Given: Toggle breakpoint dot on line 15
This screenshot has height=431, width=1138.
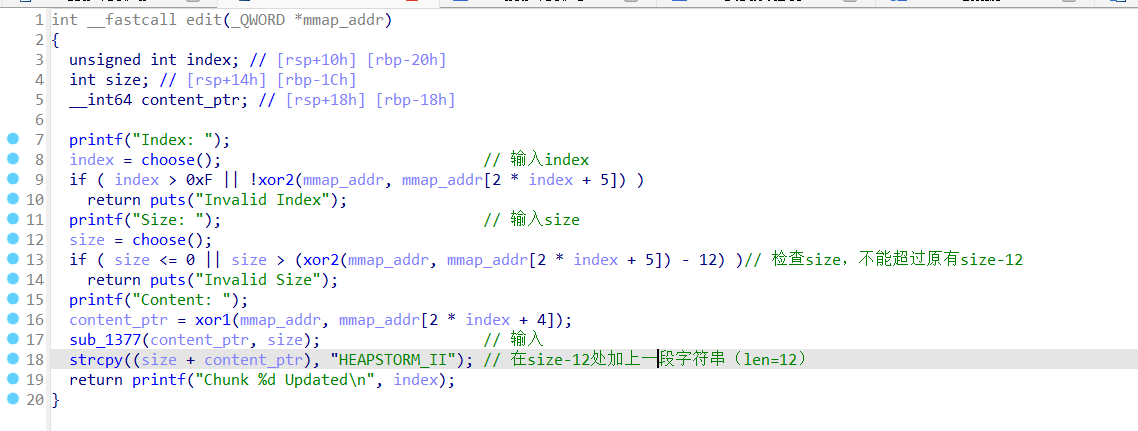Looking at the screenshot, I should point(12,300).
